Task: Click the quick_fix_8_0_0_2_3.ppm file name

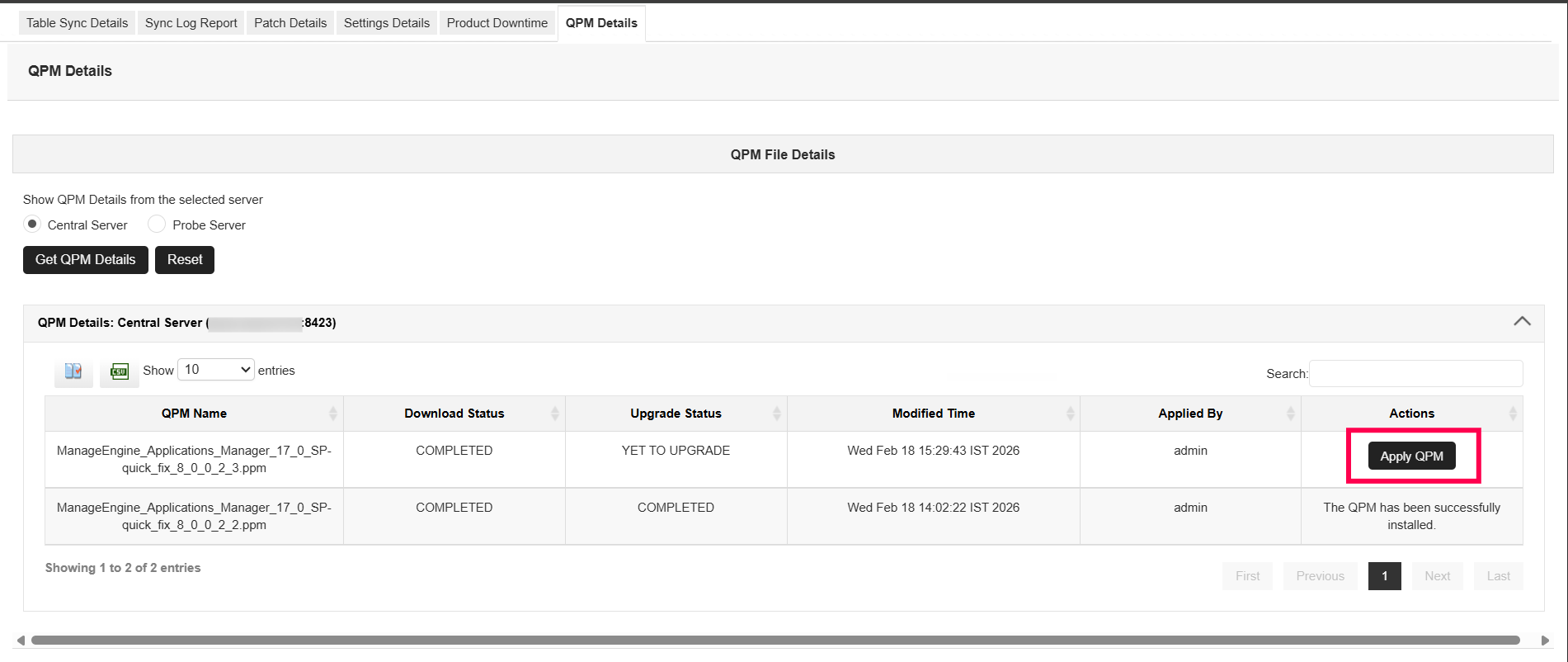Action: click(x=194, y=459)
